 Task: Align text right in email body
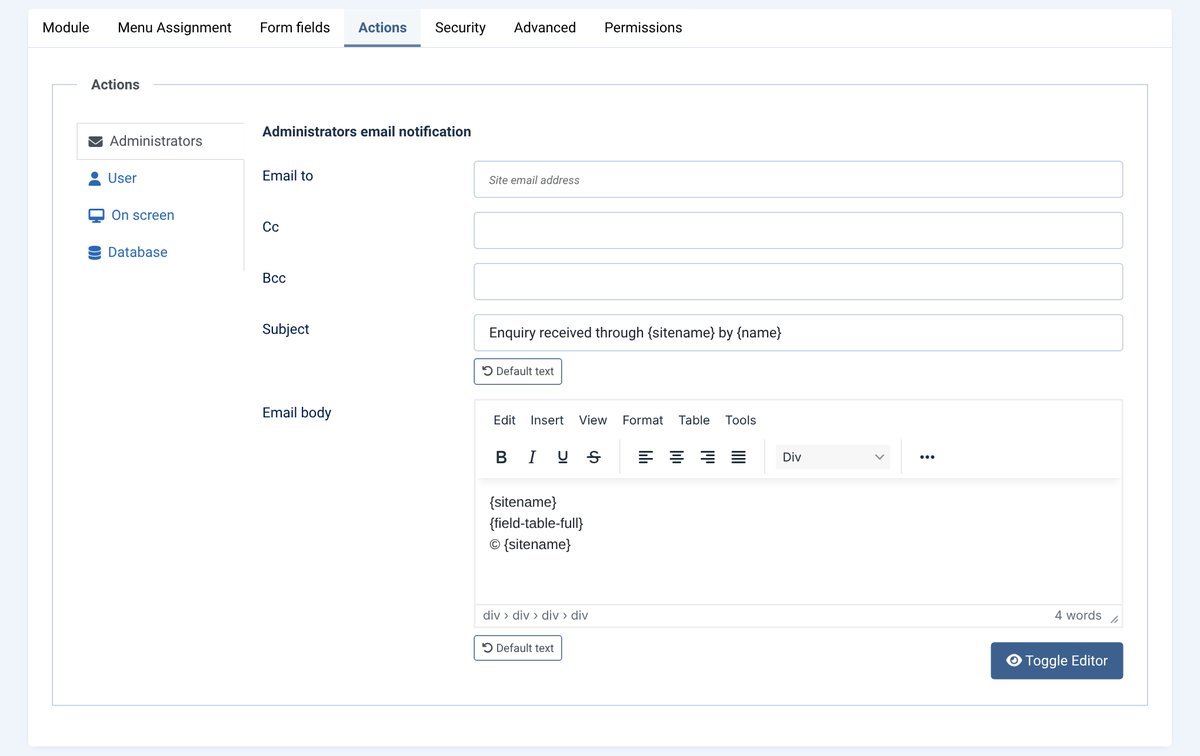[708, 457]
